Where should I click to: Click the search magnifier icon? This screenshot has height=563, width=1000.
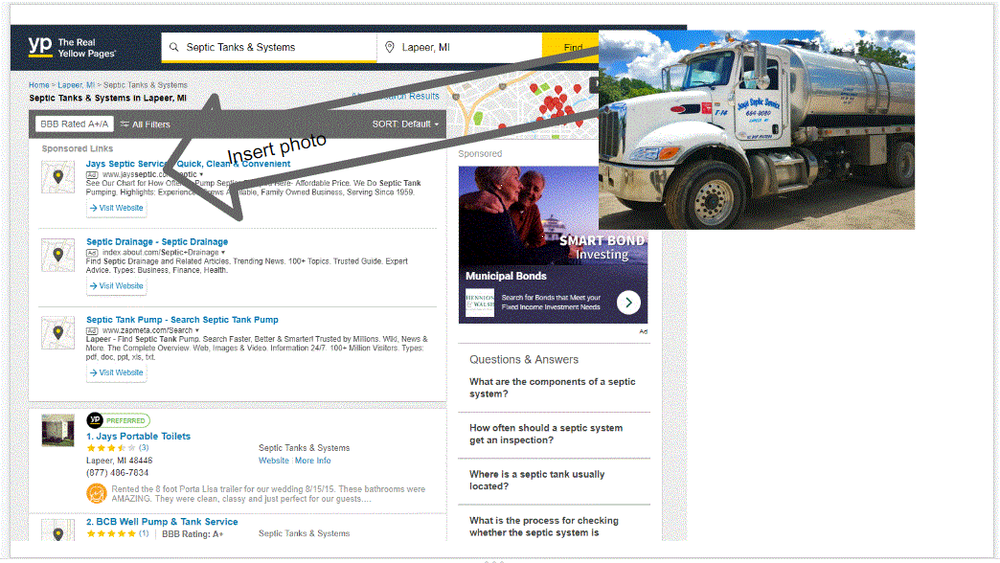click(173, 47)
